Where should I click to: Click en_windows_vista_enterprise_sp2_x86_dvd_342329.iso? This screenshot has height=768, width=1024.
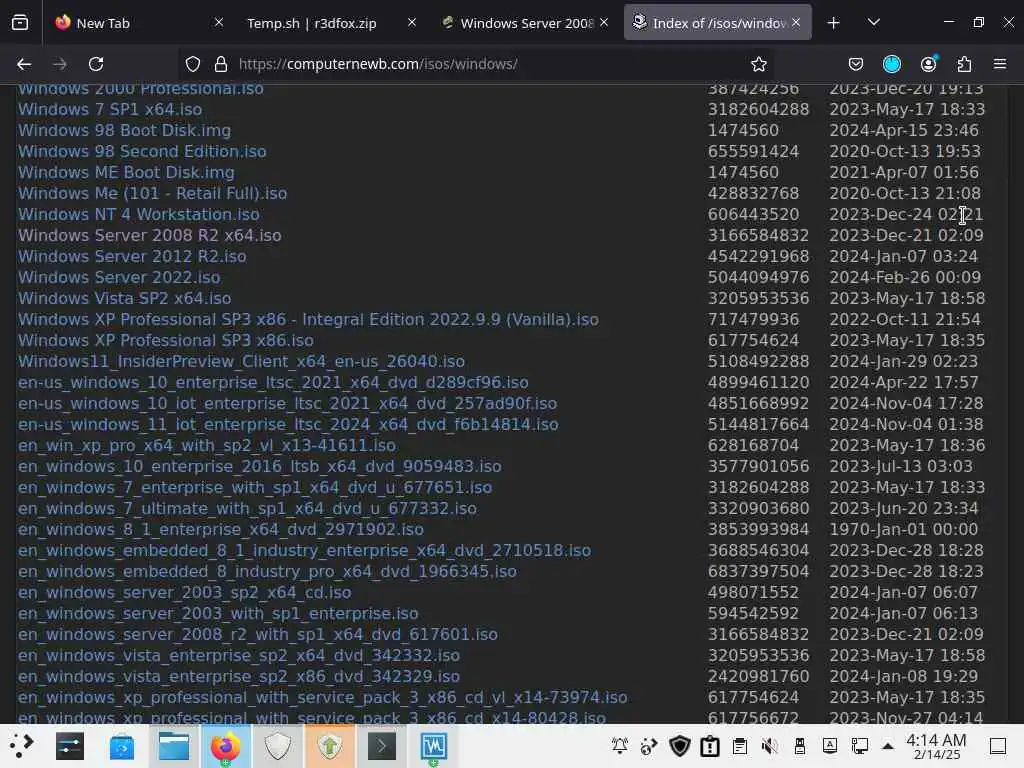point(238,676)
